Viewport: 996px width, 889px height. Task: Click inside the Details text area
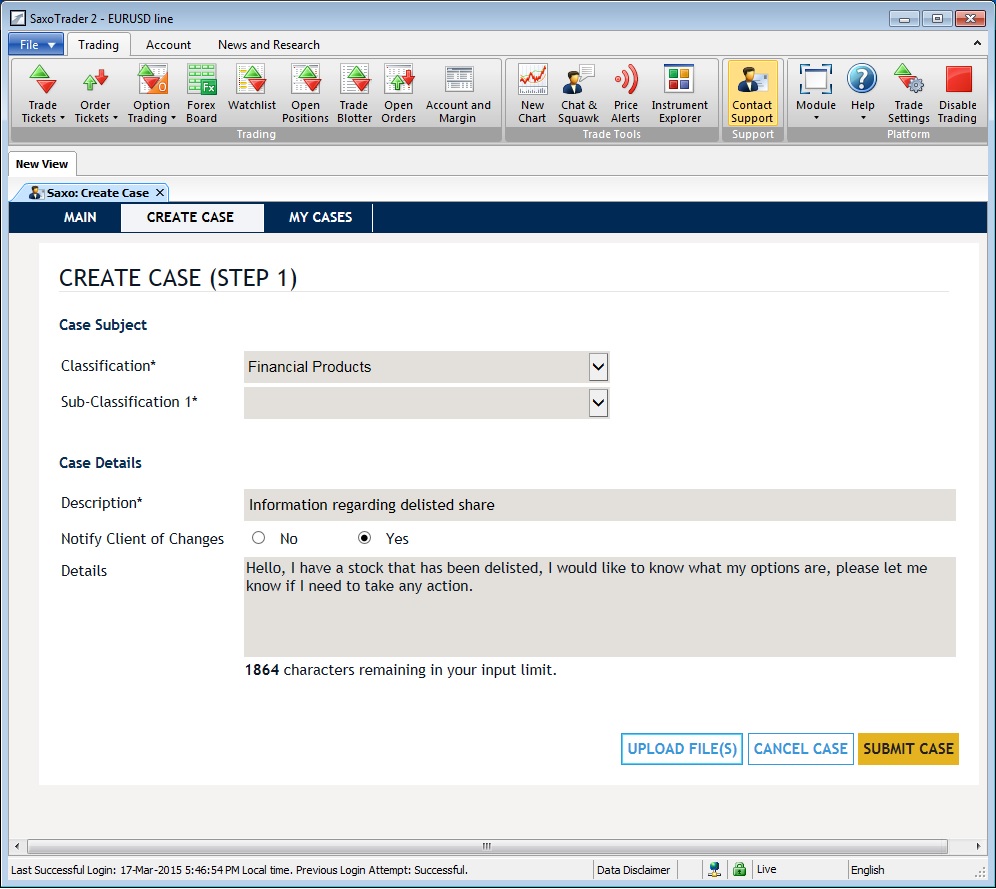[x=600, y=606]
